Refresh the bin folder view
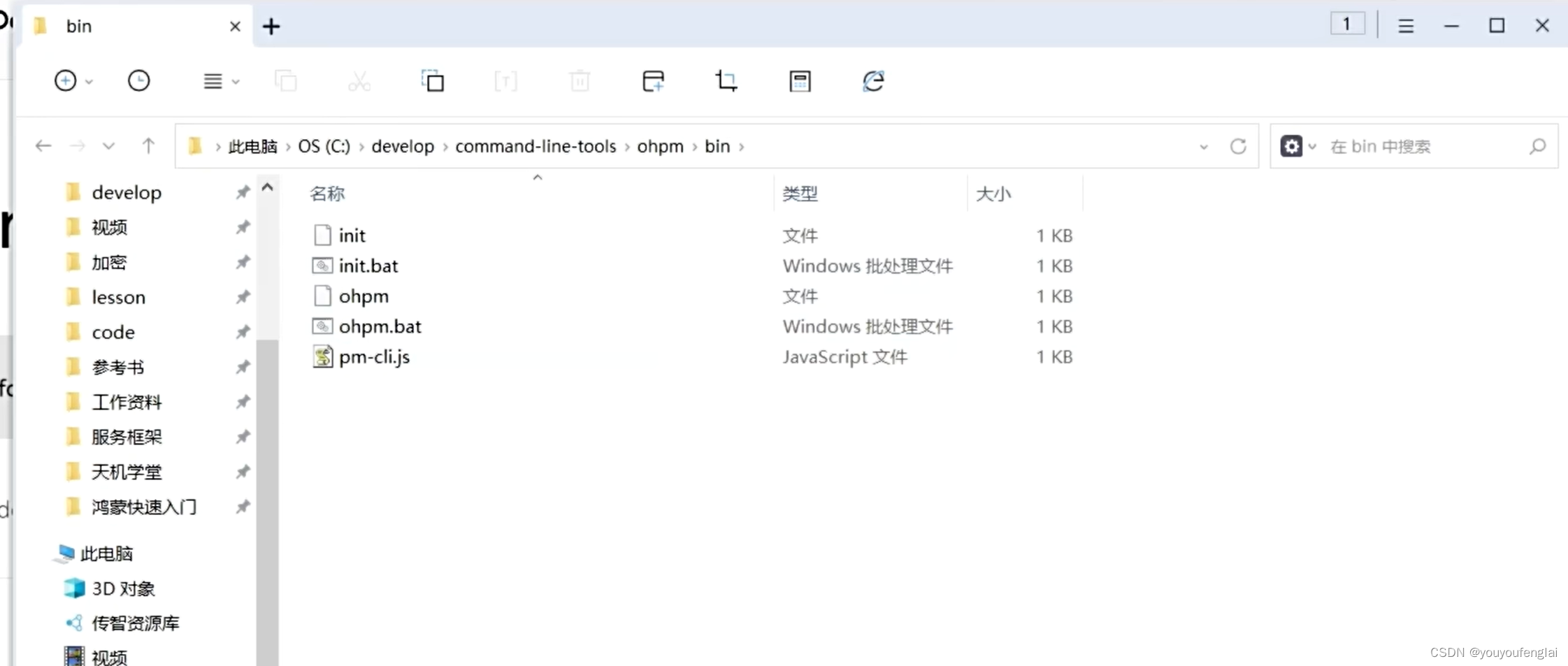Image resolution: width=1568 pixels, height=666 pixels. click(x=1238, y=146)
